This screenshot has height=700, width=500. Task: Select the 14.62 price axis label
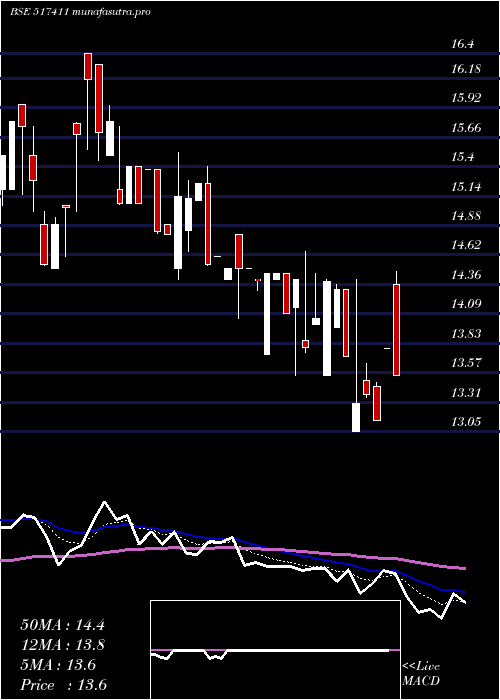pyautogui.click(x=466, y=245)
